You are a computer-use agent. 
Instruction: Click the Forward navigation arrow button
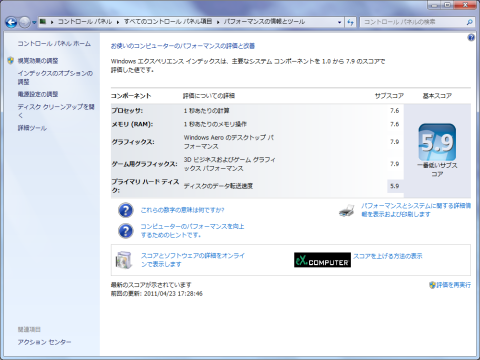click(24, 23)
